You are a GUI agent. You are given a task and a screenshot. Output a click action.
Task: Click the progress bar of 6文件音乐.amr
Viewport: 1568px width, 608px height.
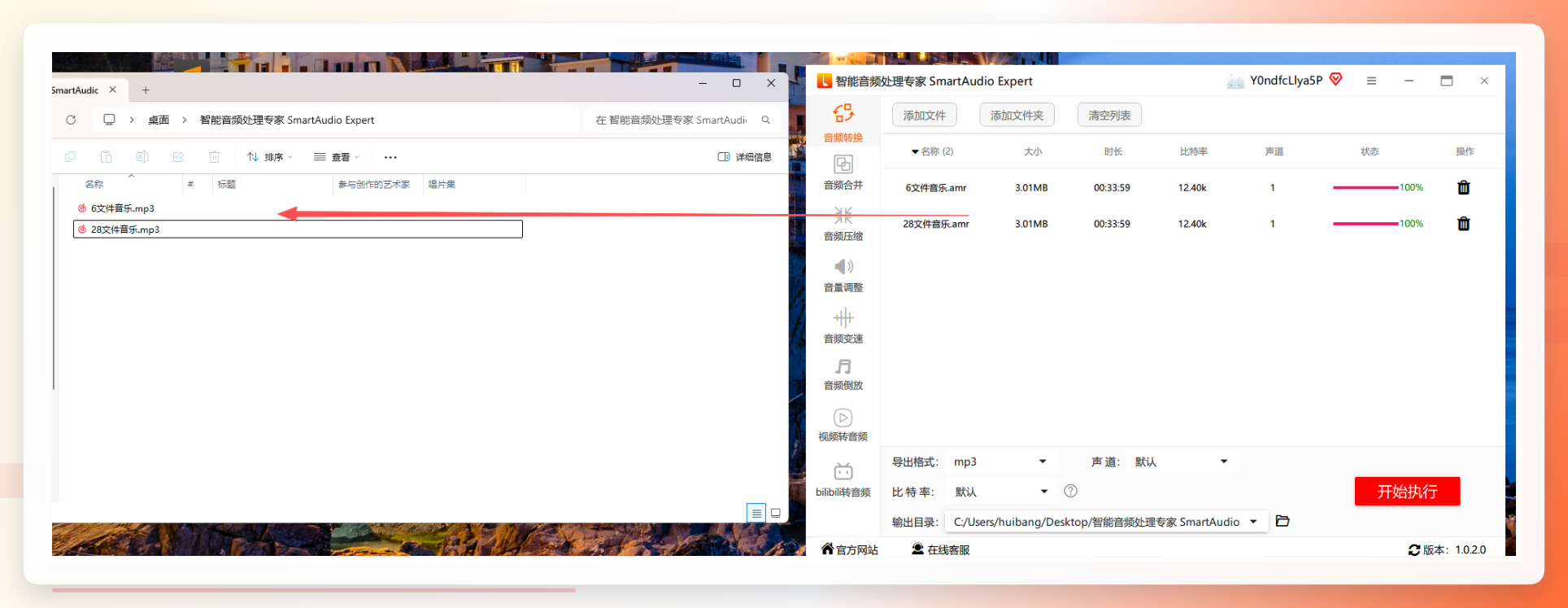(x=1366, y=187)
